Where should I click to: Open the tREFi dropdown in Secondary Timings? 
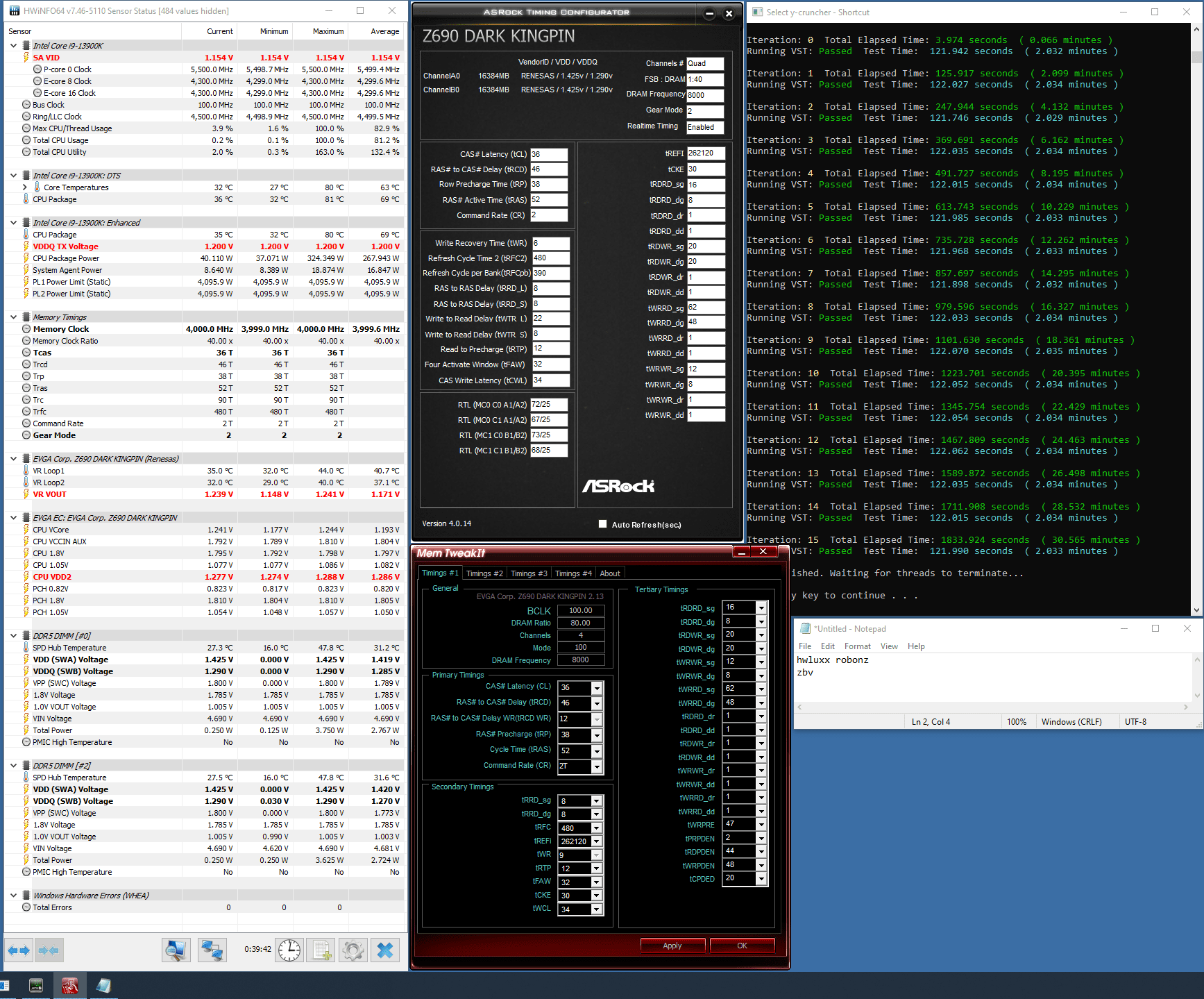coord(597,841)
